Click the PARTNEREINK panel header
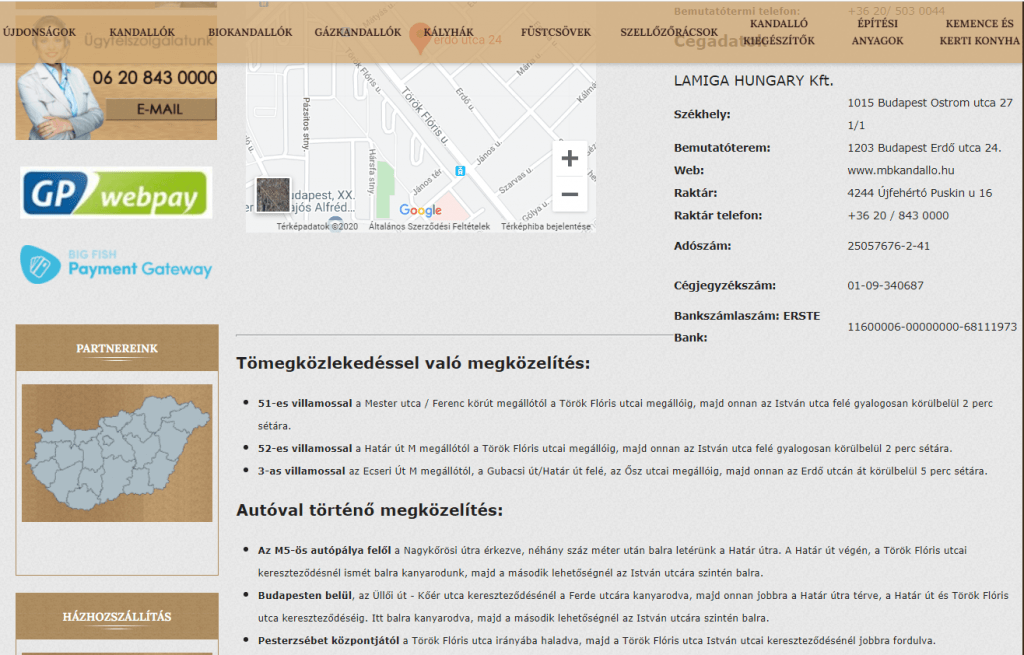Image resolution: width=1024 pixels, height=655 pixels. [117, 348]
